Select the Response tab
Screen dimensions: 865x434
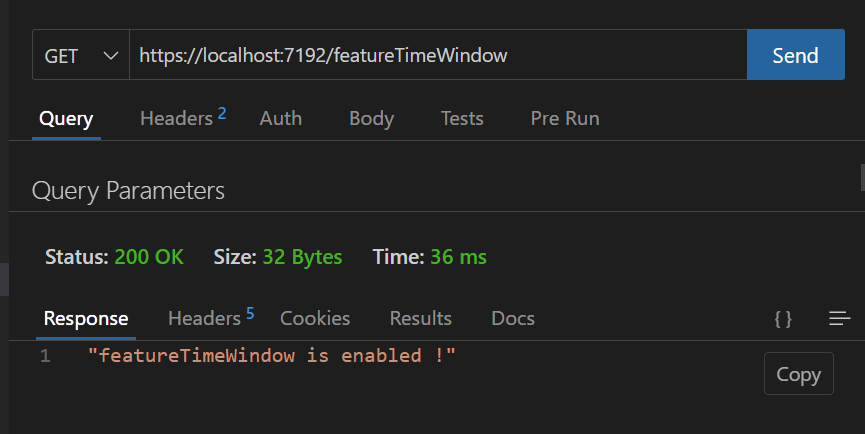86,319
